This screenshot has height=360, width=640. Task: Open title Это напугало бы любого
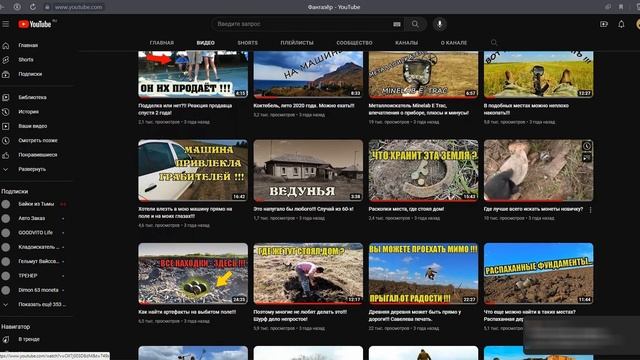click(303, 209)
